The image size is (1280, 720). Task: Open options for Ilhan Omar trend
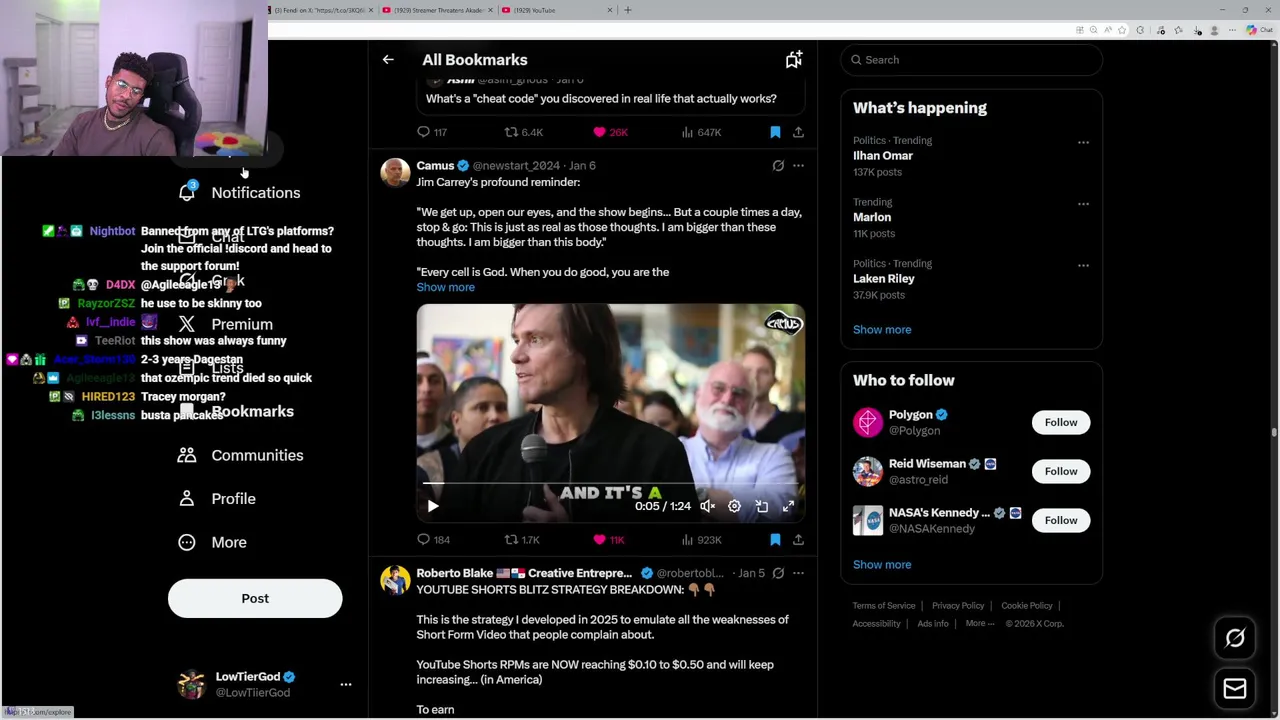click(x=1083, y=143)
